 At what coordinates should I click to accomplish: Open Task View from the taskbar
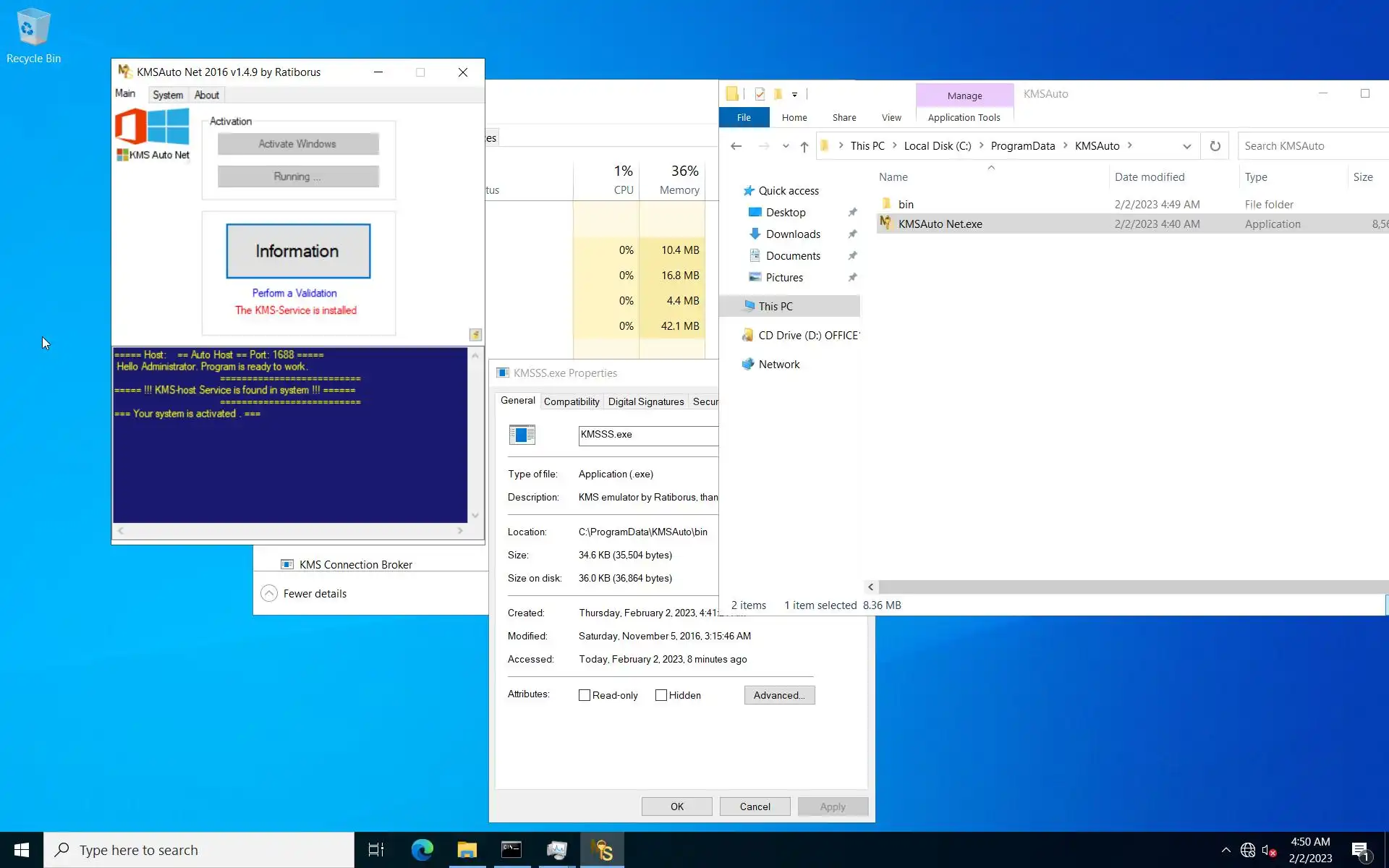[x=376, y=850]
